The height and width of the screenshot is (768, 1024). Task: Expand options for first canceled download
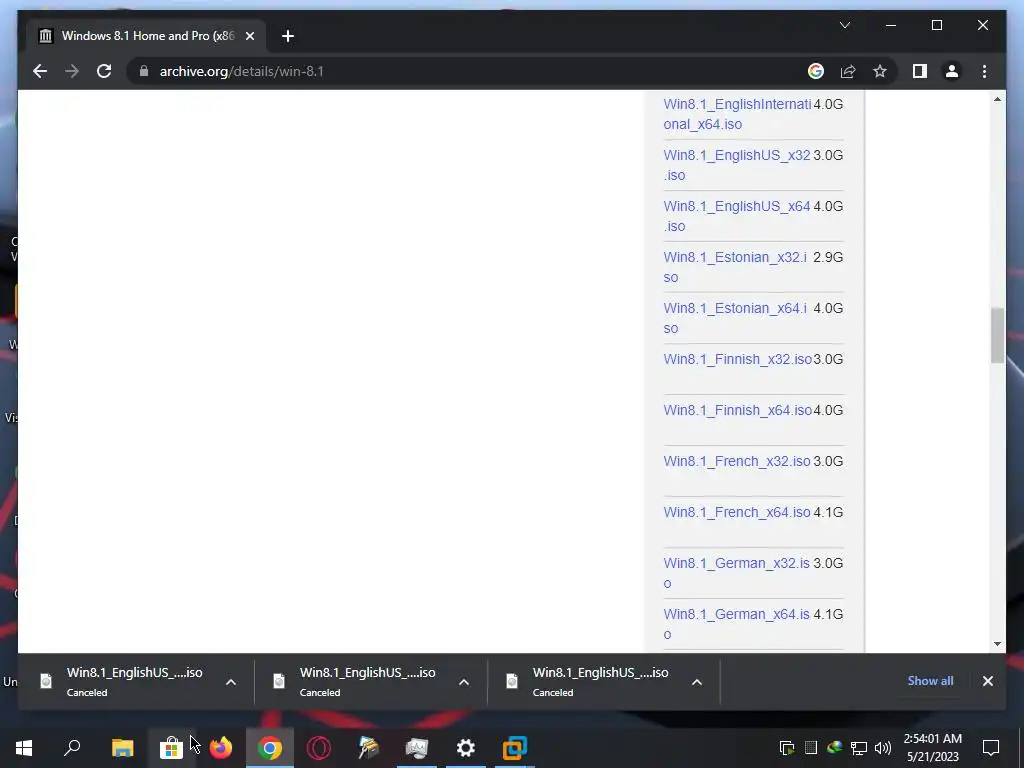[231, 682]
